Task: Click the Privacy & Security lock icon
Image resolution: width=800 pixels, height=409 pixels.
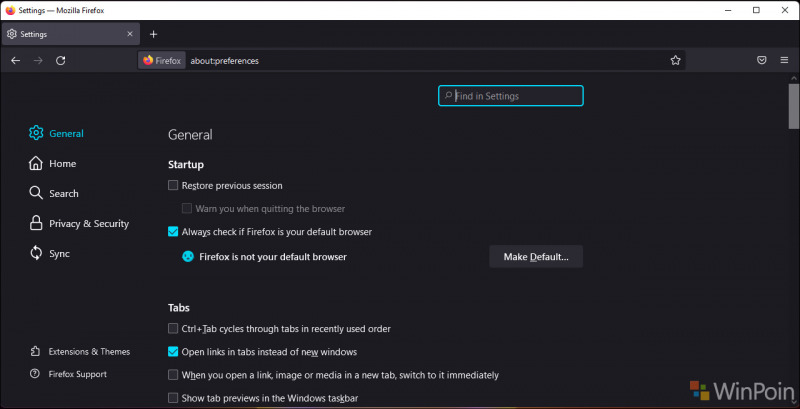Action: [36, 223]
